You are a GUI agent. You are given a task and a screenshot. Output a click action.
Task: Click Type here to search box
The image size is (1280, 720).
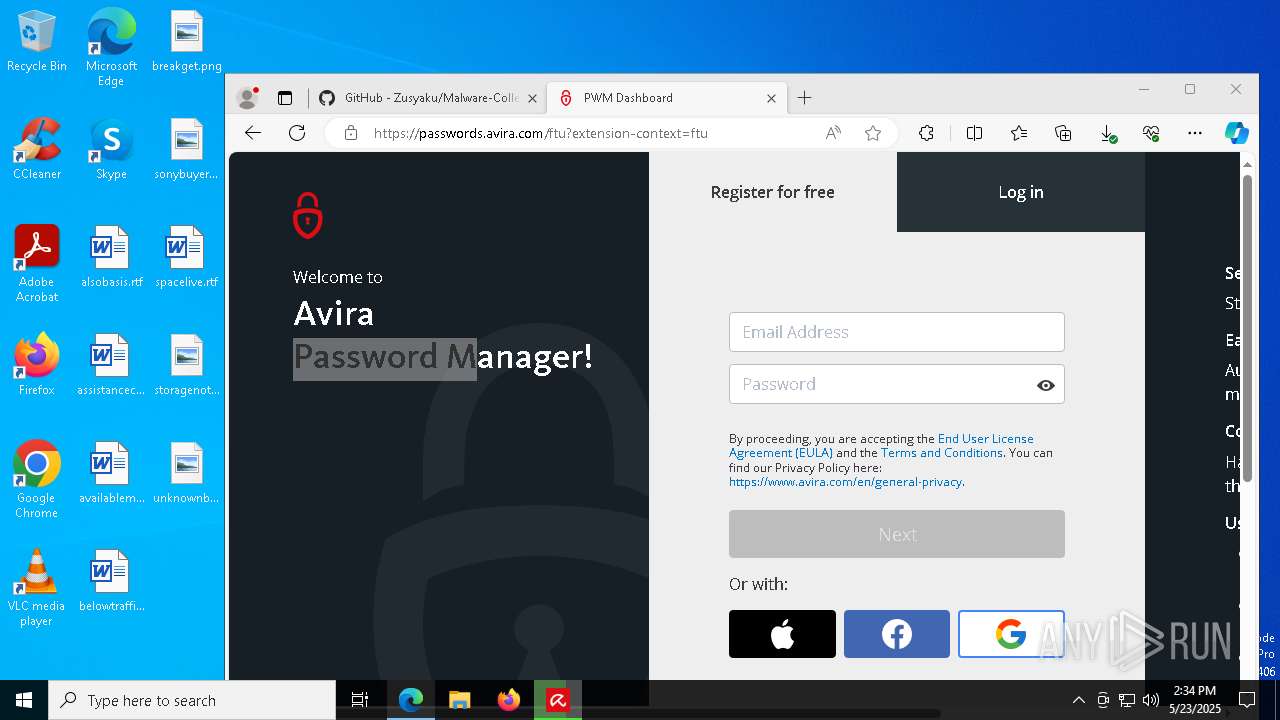(192, 700)
